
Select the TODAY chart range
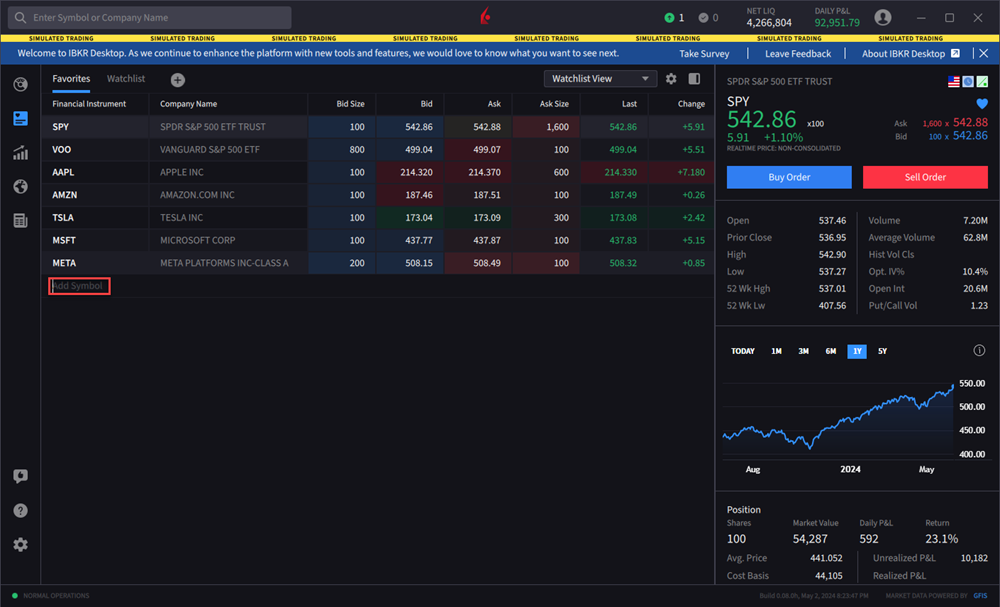click(x=742, y=351)
